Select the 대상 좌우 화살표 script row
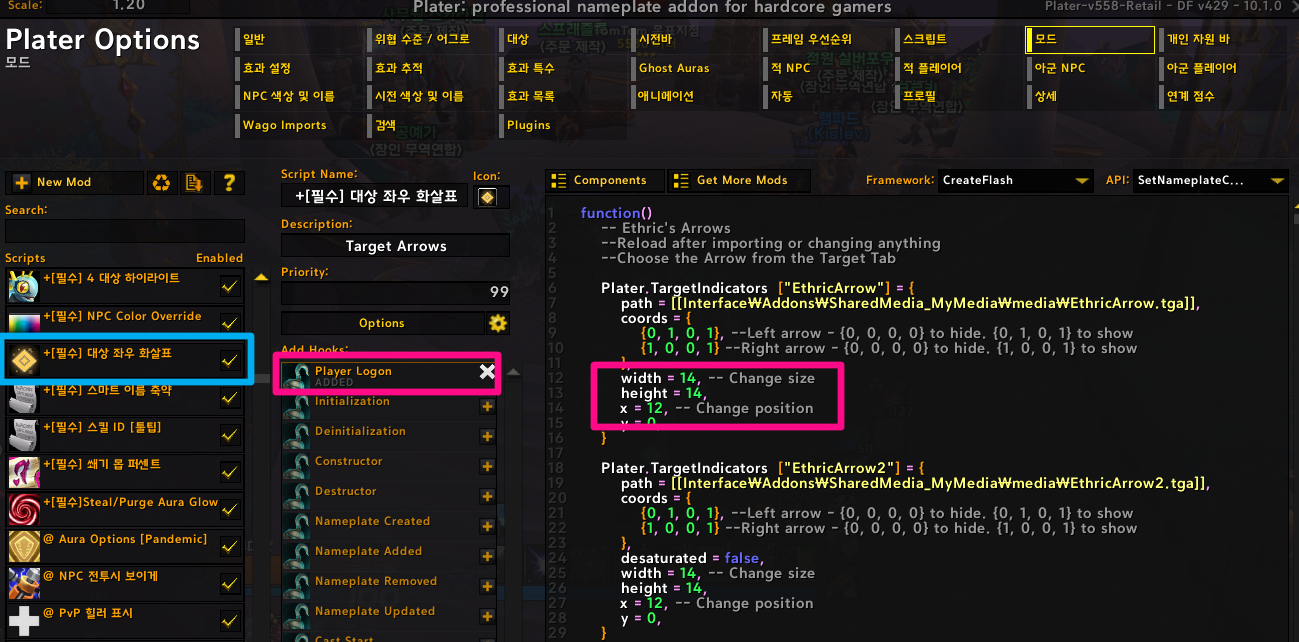The width and height of the screenshot is (1299, 642). pyautogui.click(x=125, y=360)
